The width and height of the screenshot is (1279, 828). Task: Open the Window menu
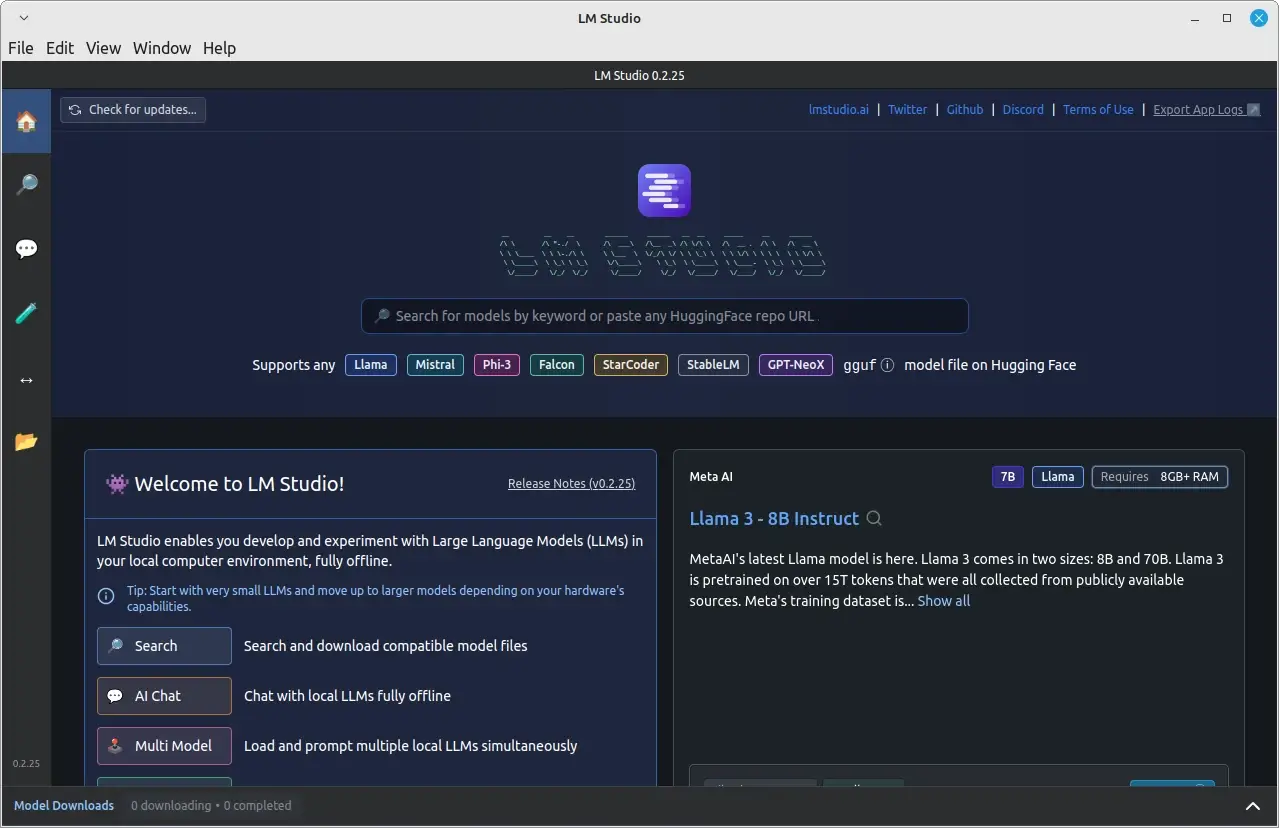[162, 48]
